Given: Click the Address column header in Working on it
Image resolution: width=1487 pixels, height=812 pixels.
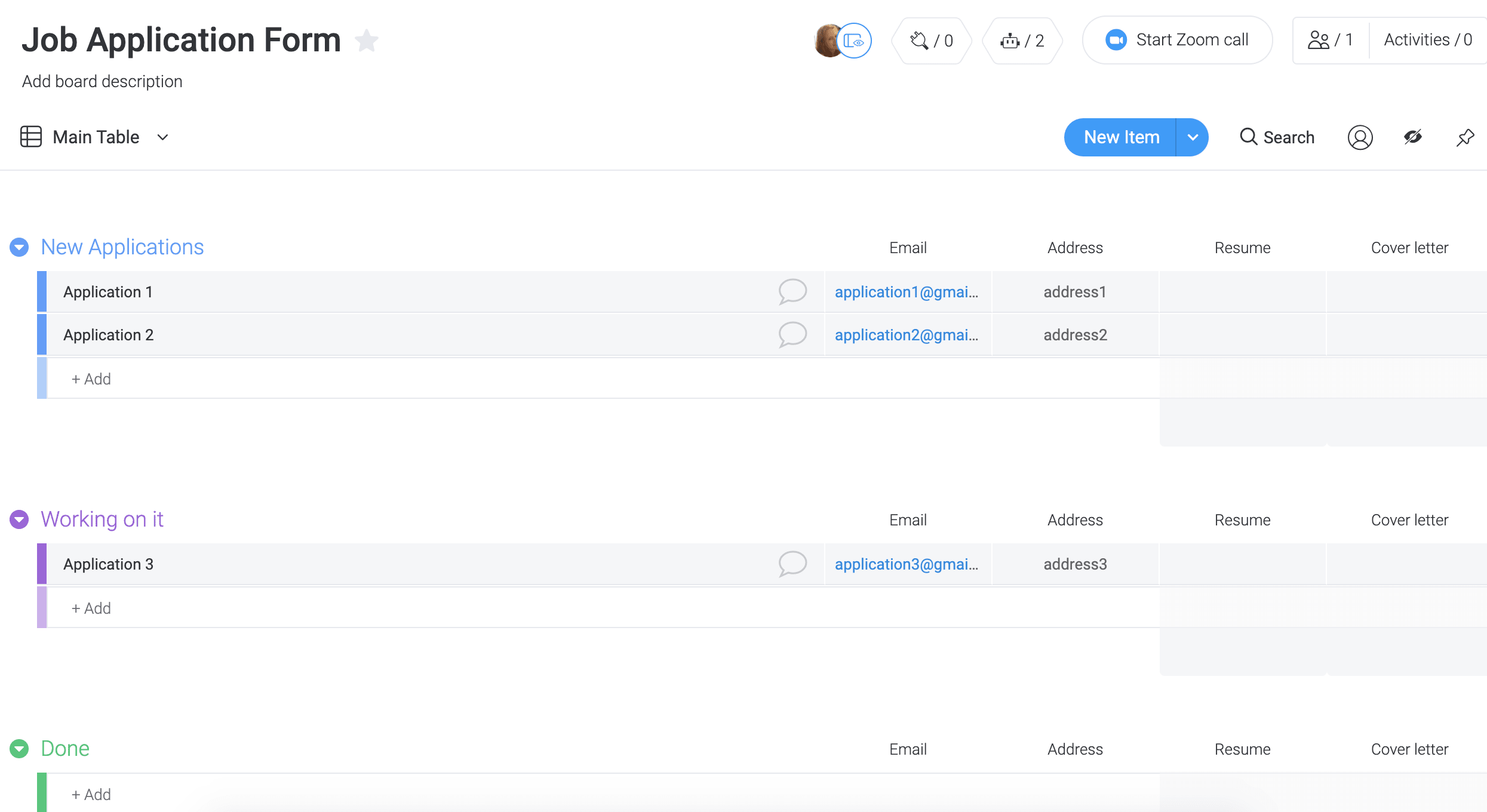Looking at the screenshot, I should click(x=1075, y=520).
